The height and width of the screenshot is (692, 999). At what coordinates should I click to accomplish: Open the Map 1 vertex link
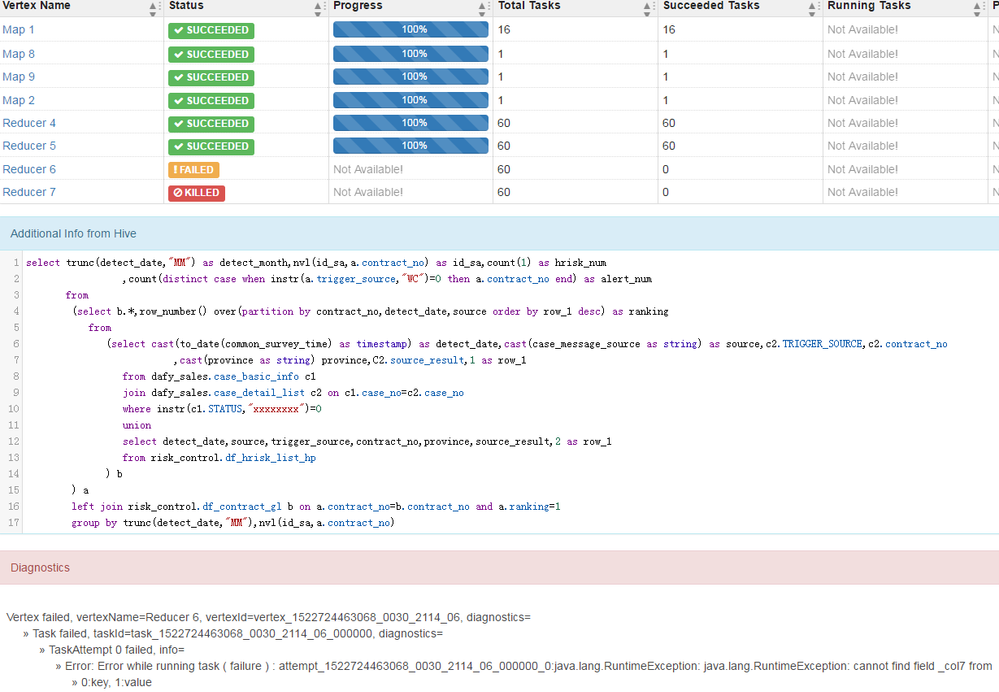pyautogui.click(x=19, y=30)
